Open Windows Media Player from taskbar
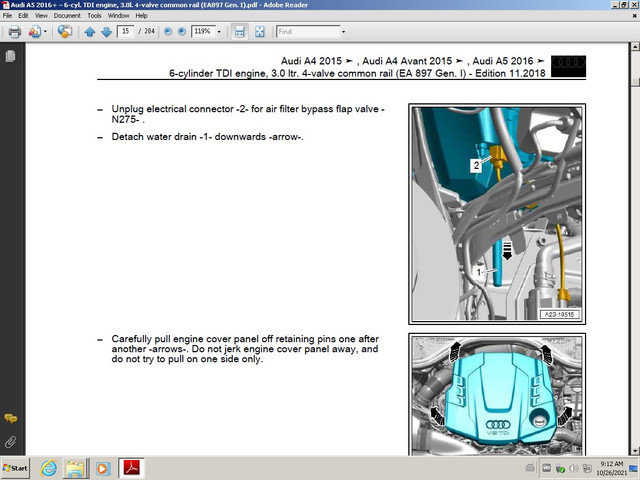Viewport: 640px width, 480px height. tap(102, 468)
